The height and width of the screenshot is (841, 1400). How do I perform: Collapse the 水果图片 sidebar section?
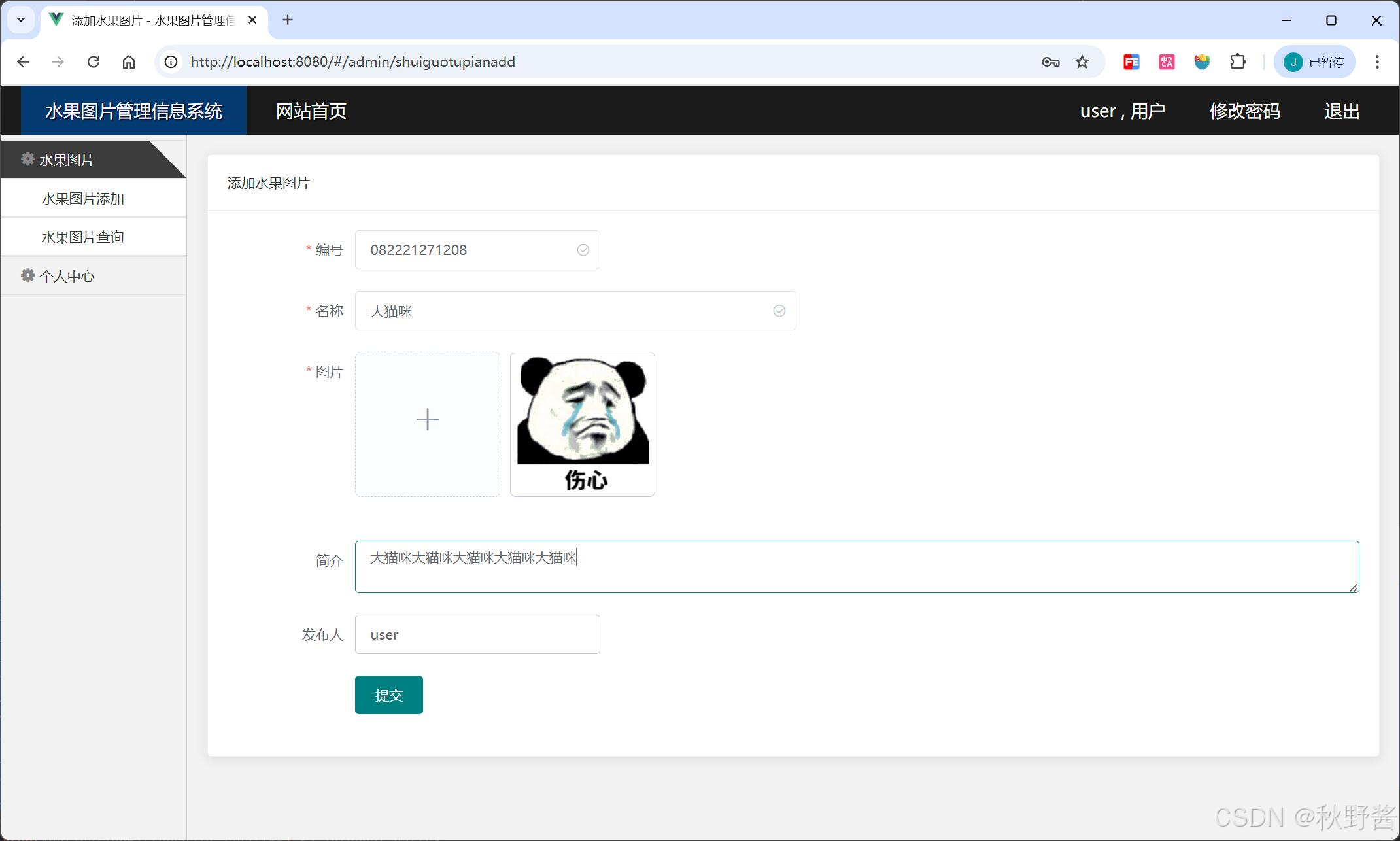67,160
